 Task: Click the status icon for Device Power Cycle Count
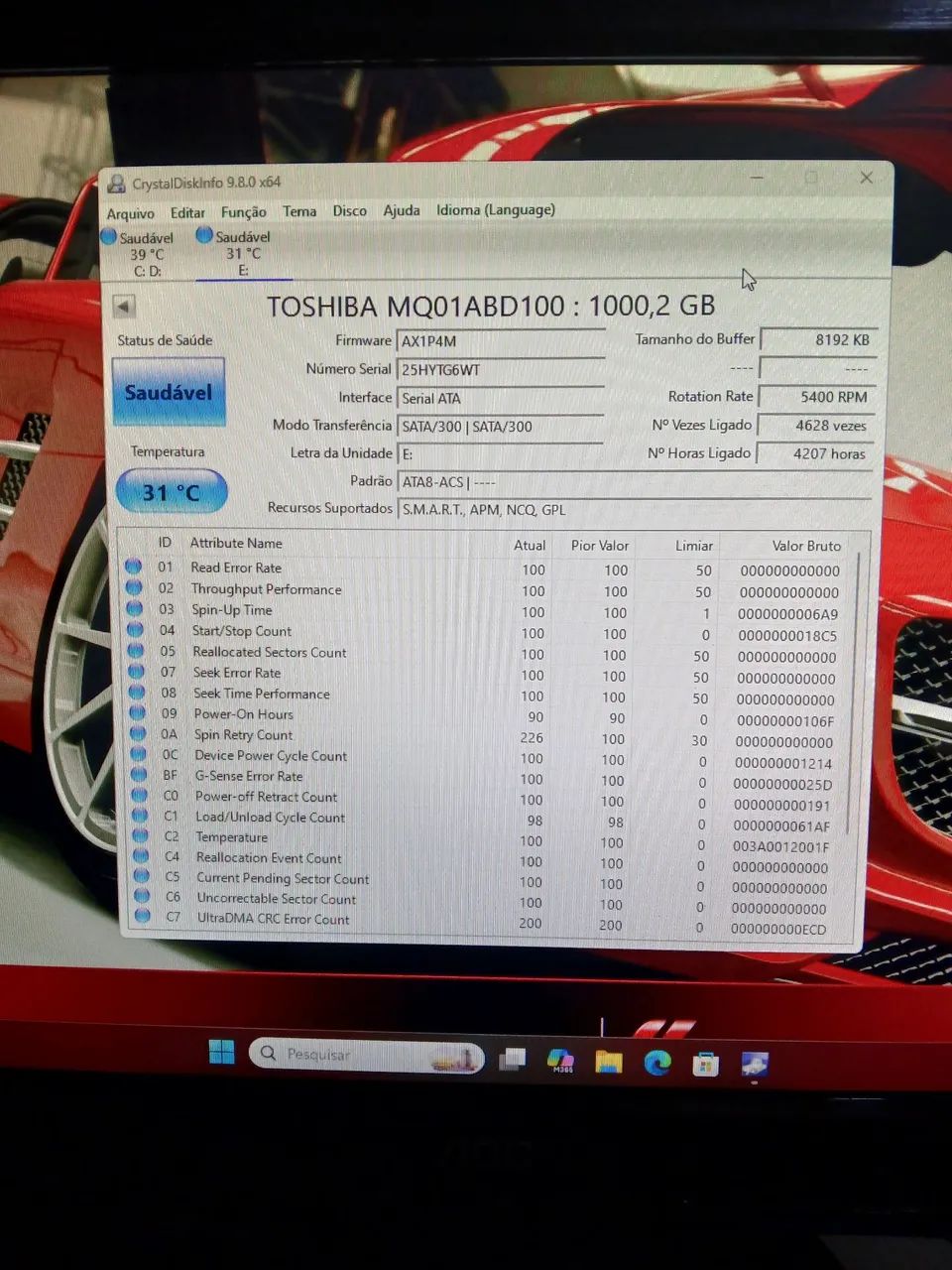click(139, 755)
